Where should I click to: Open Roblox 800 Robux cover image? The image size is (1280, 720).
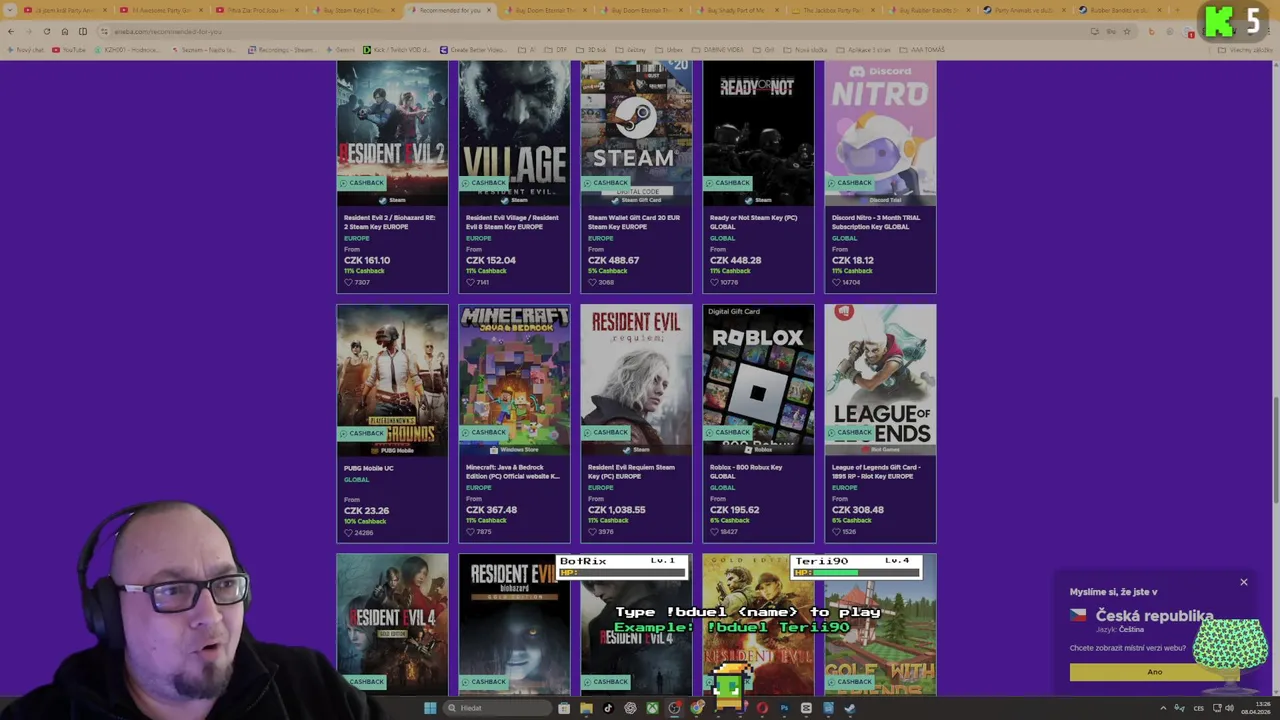click(x=758, y=380)
